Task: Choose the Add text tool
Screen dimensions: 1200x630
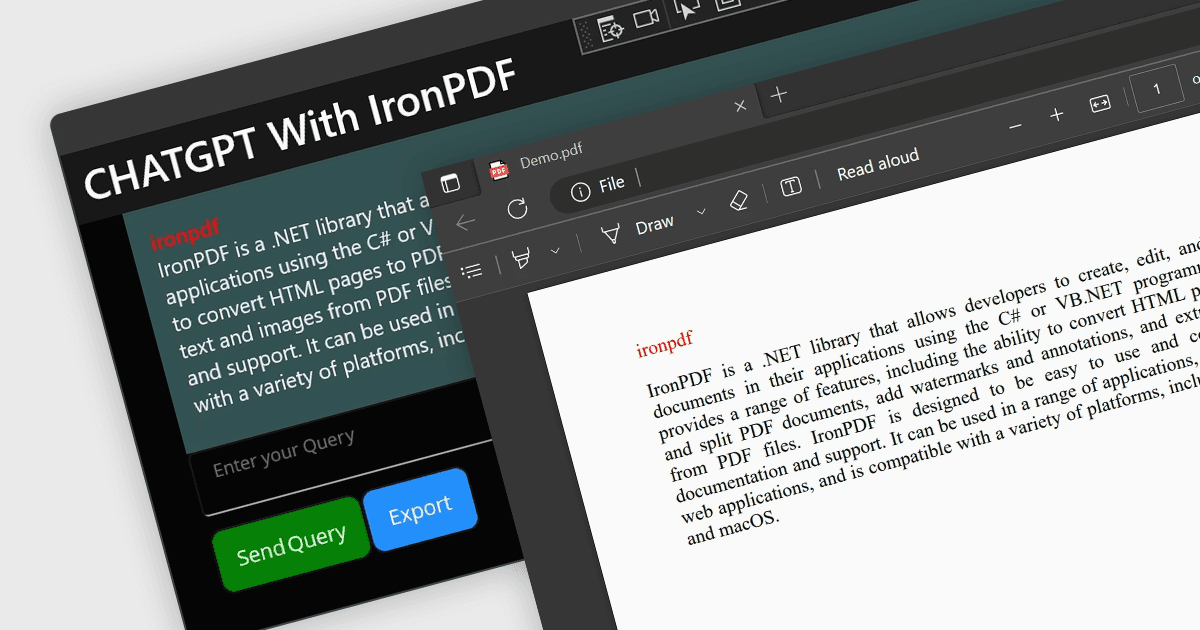Action: [x=791, y=186]
